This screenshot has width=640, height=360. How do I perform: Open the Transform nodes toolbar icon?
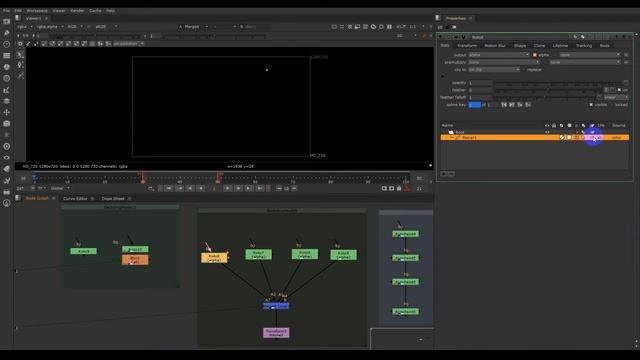[7, 112]
